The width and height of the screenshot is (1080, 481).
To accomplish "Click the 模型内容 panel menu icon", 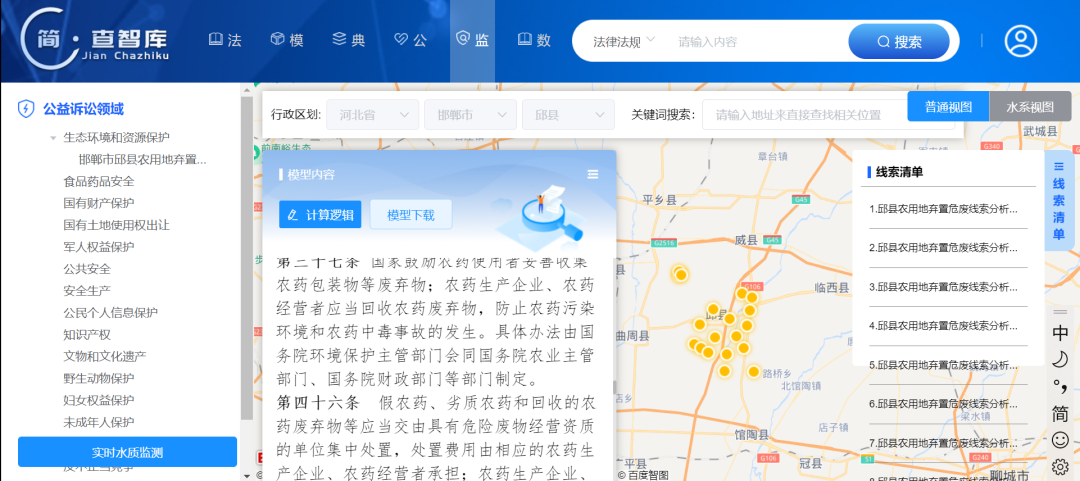I will 593,174.
